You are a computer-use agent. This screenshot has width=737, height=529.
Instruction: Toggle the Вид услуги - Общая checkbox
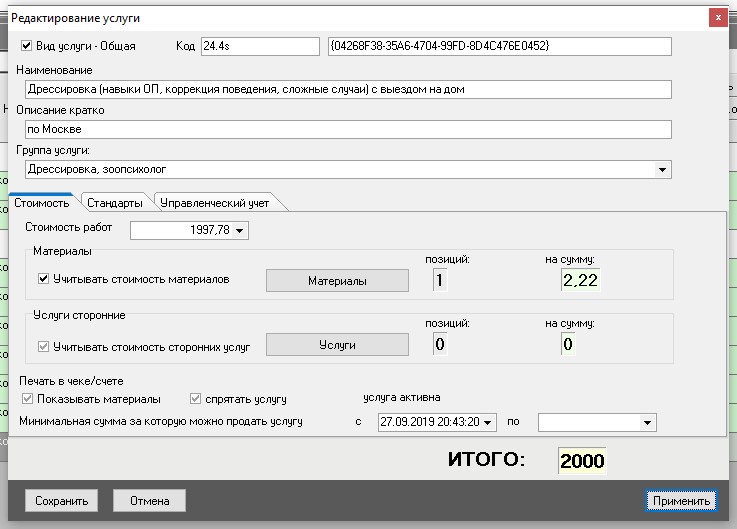coord(27,46)
